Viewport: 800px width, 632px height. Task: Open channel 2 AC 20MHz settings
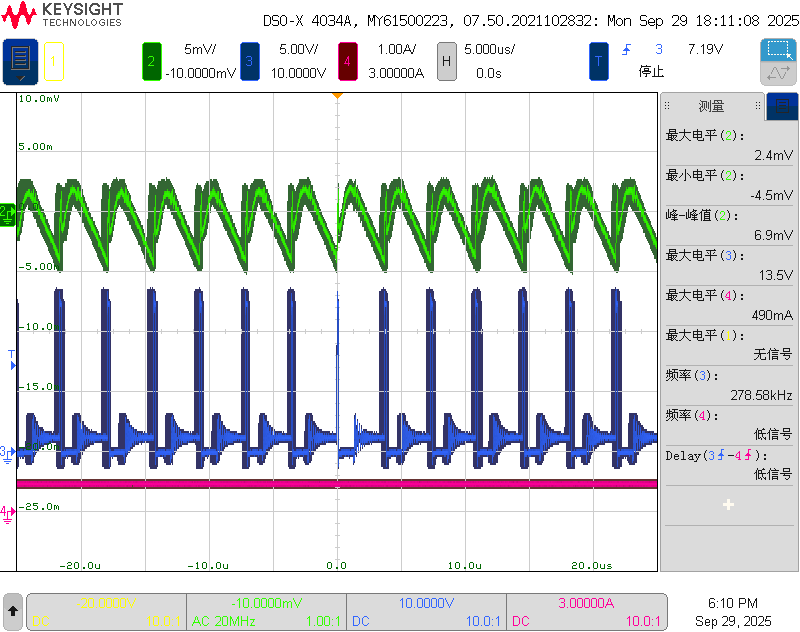pos(267,612)
